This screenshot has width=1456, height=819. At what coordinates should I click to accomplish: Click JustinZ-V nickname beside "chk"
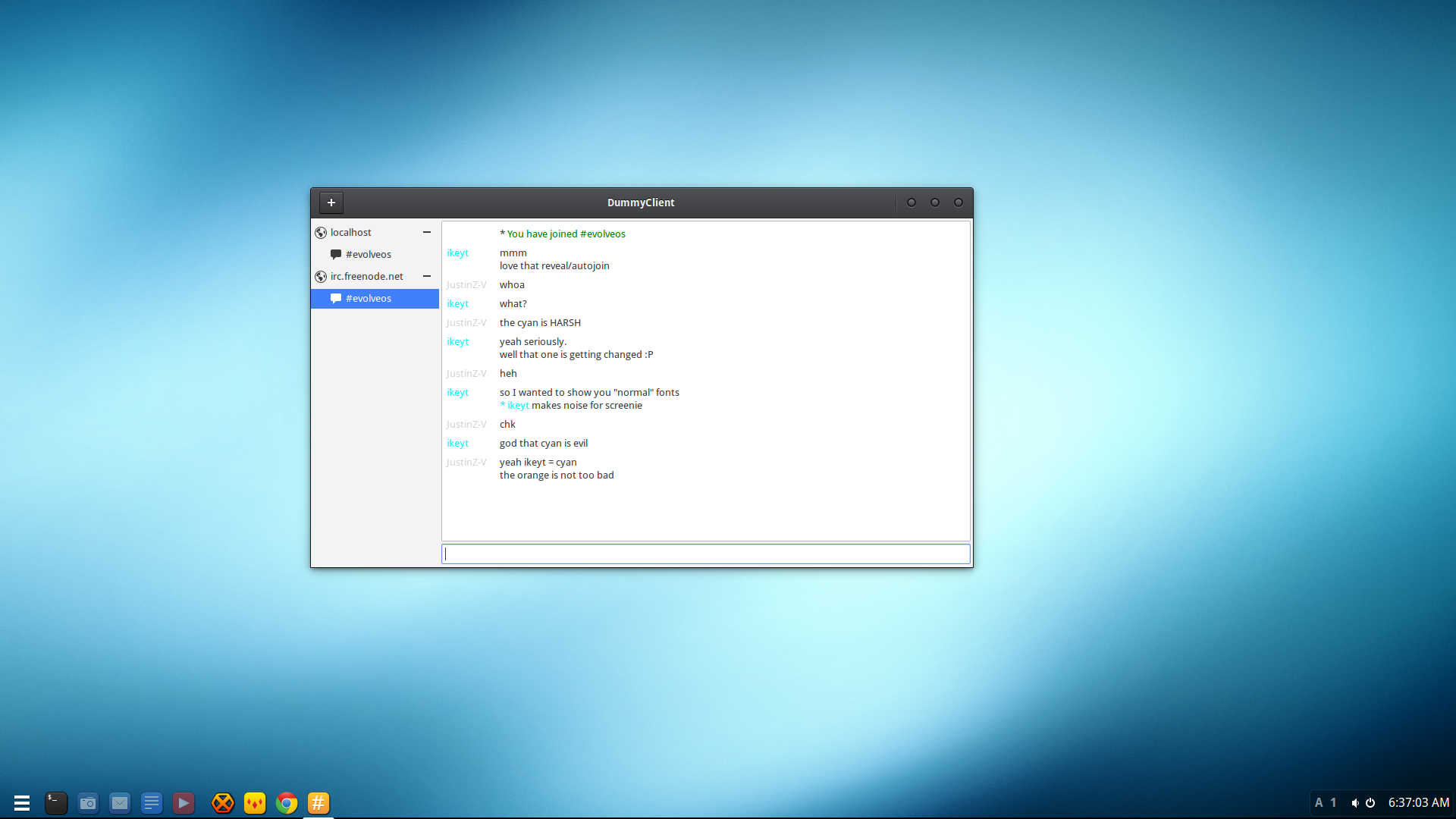(466, 424)
